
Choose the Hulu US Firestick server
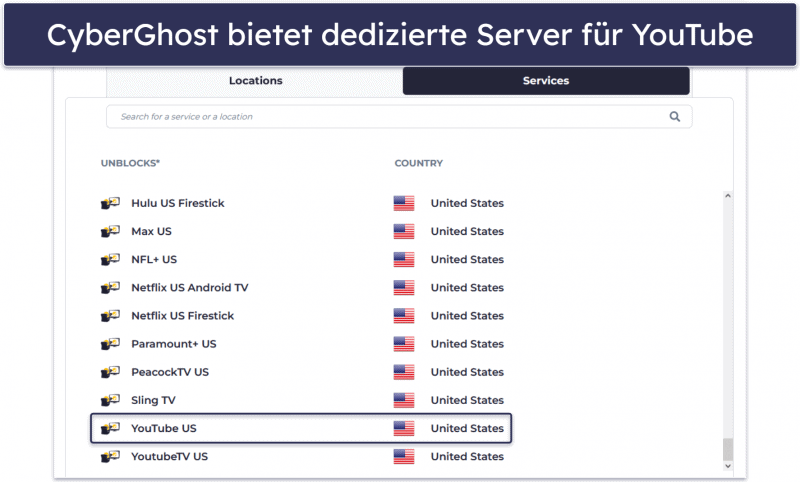tap(178, 203)
